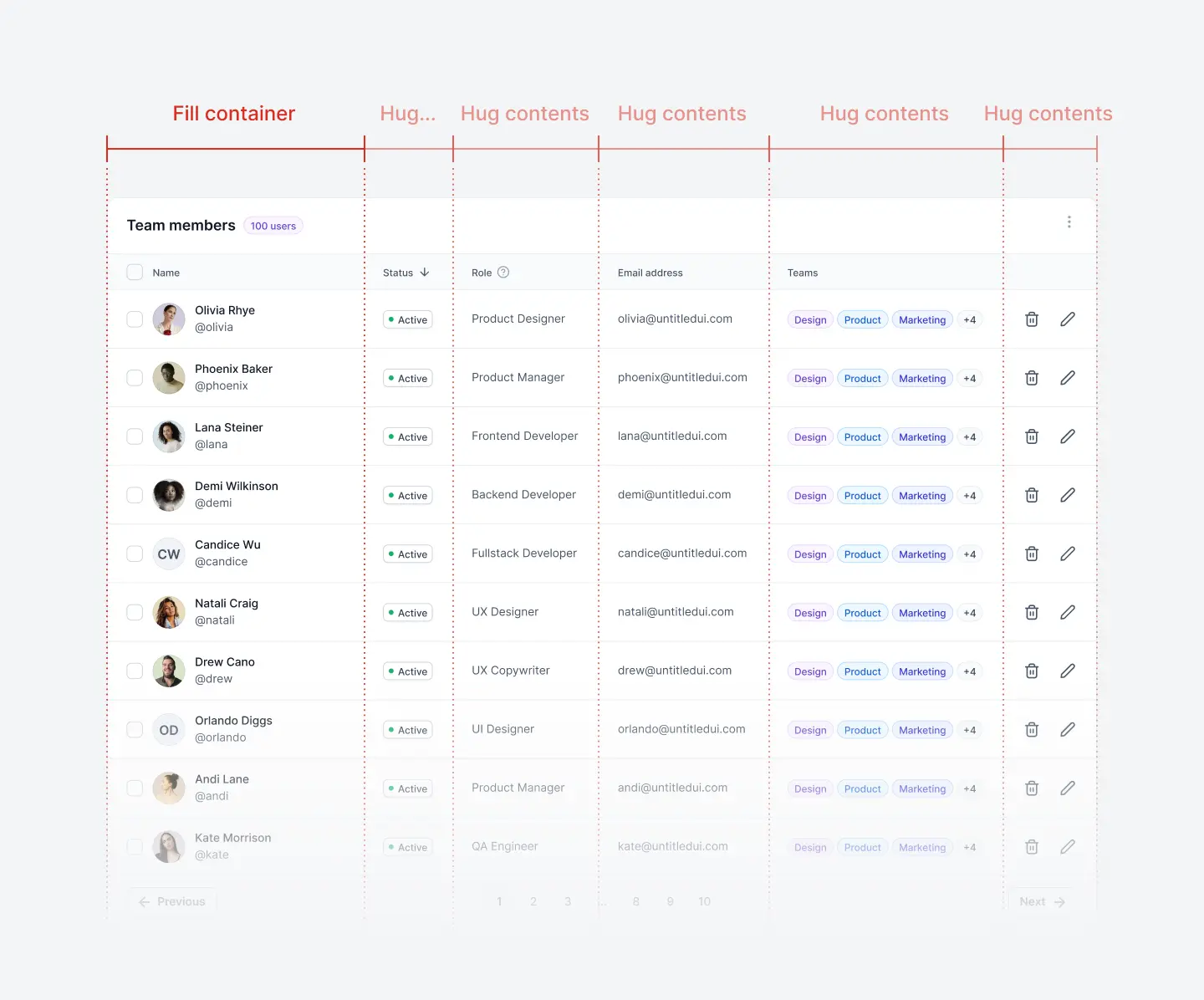Delete Demi Wilkinson's row via trash icon
This screenshot has height=1000, width=1204.
[1031, 494]
